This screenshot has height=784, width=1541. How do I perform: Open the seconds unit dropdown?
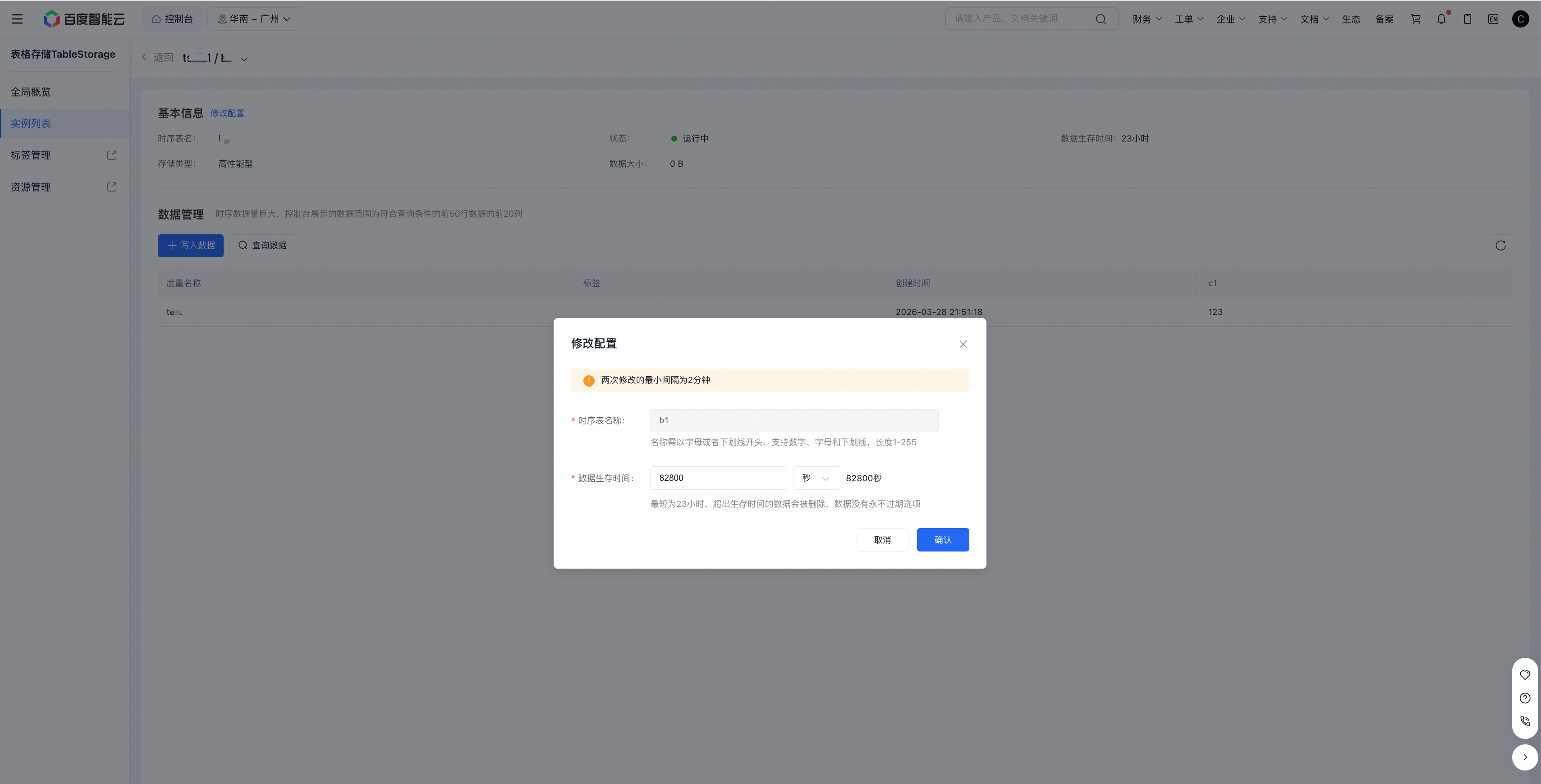coord(816,478)
